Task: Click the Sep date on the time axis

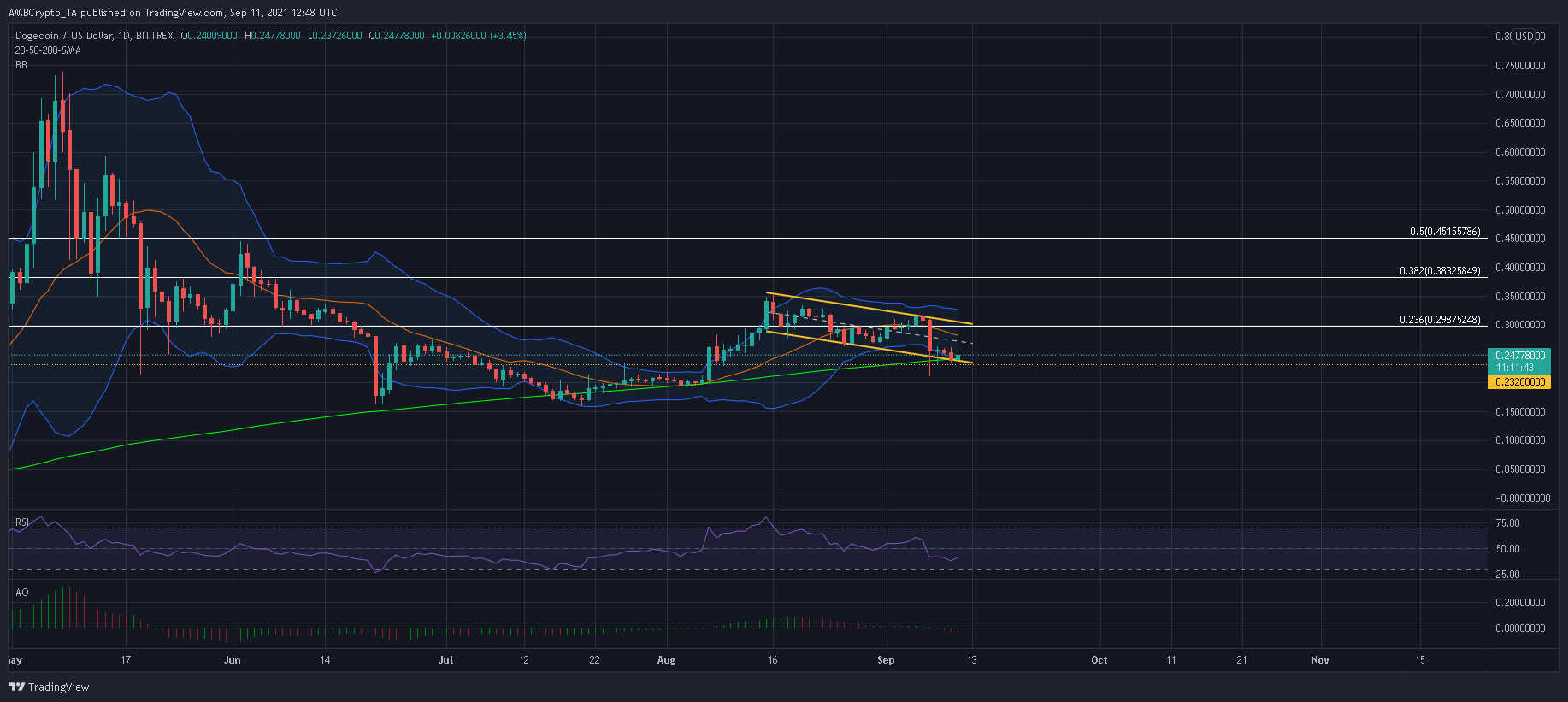Action: (886, 660)
